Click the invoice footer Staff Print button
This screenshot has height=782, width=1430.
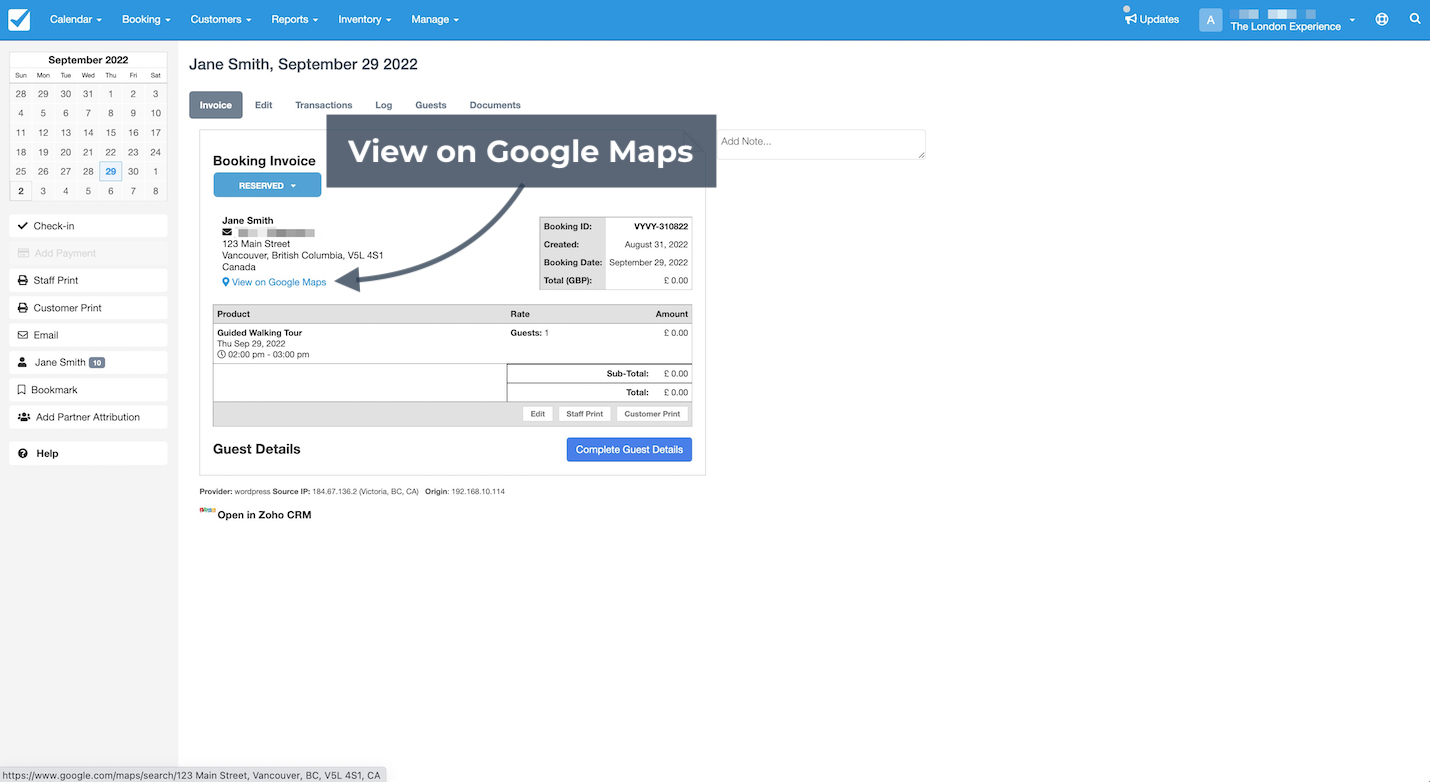pos(585,414)
